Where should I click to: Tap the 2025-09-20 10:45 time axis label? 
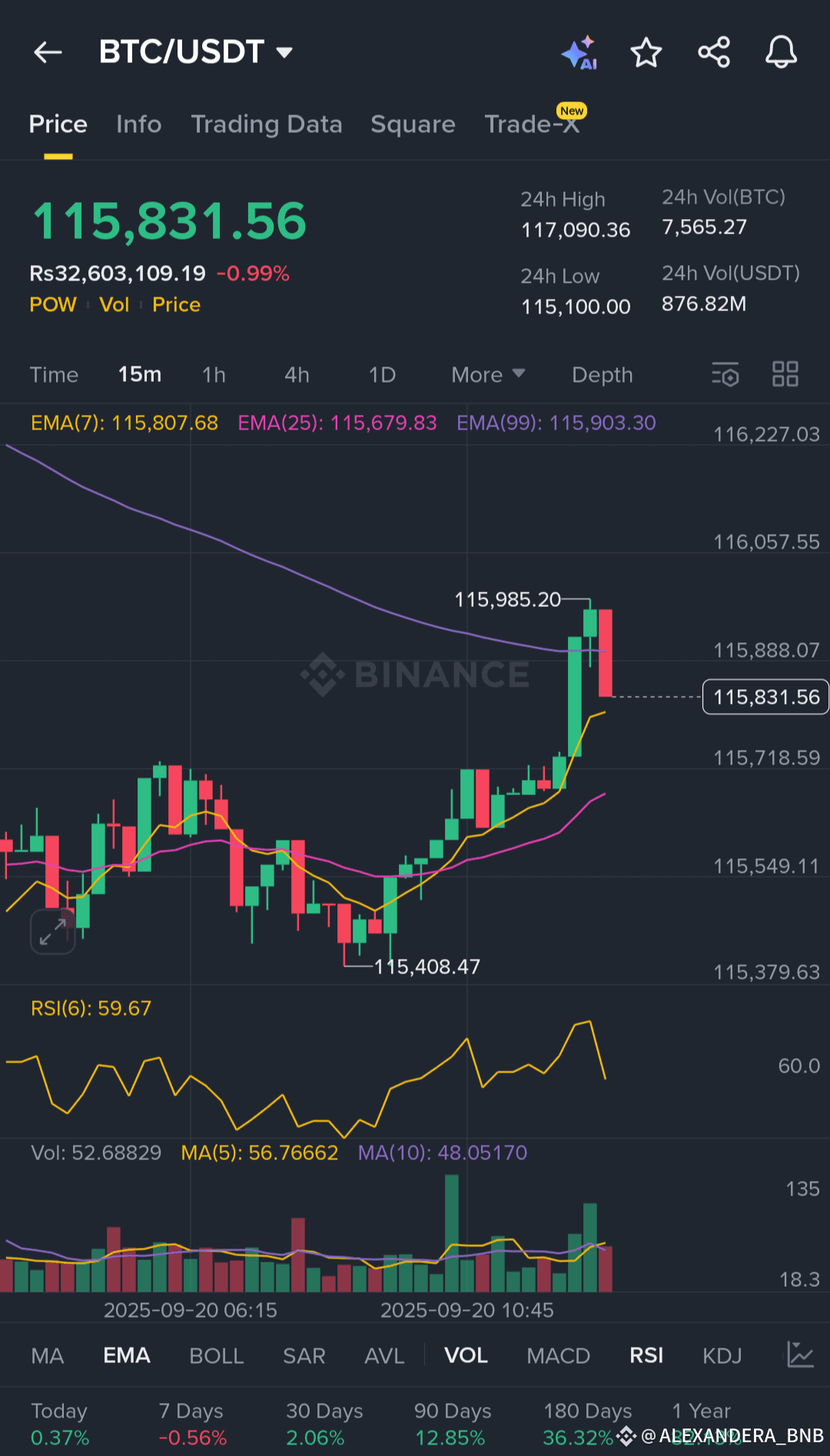[467, 1310]
